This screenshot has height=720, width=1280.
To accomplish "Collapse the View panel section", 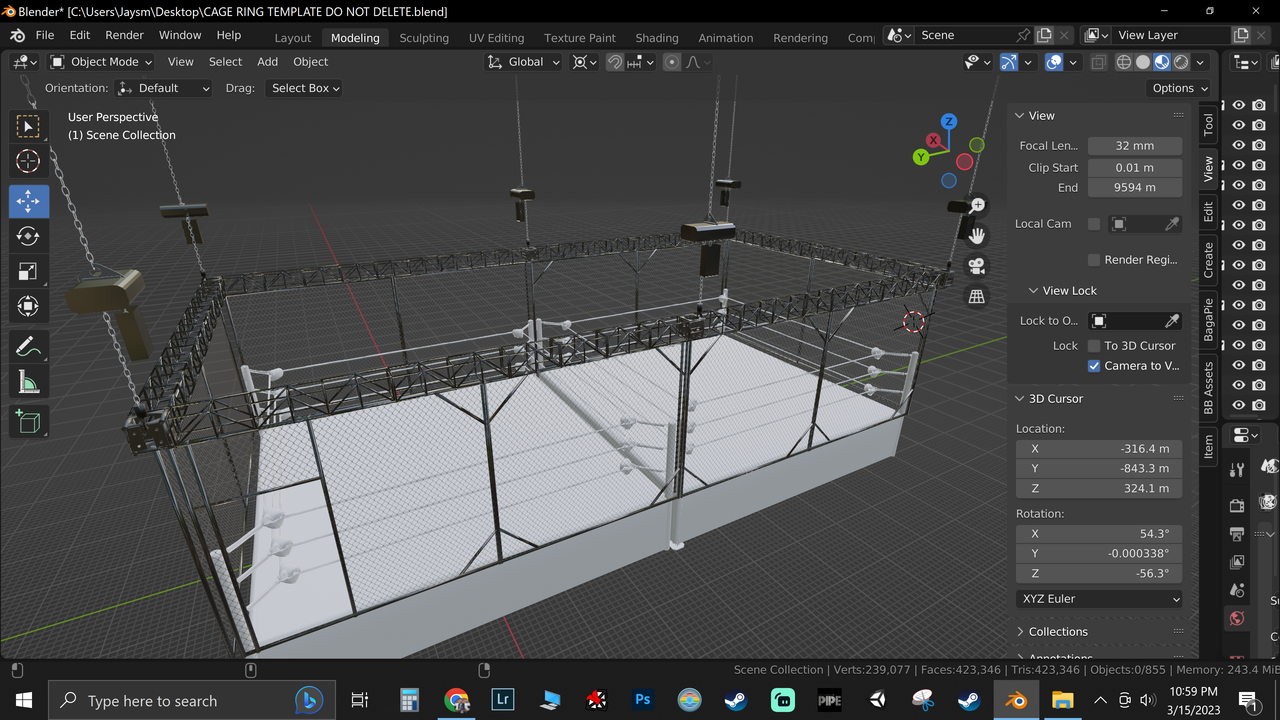I will (1020, 116).
